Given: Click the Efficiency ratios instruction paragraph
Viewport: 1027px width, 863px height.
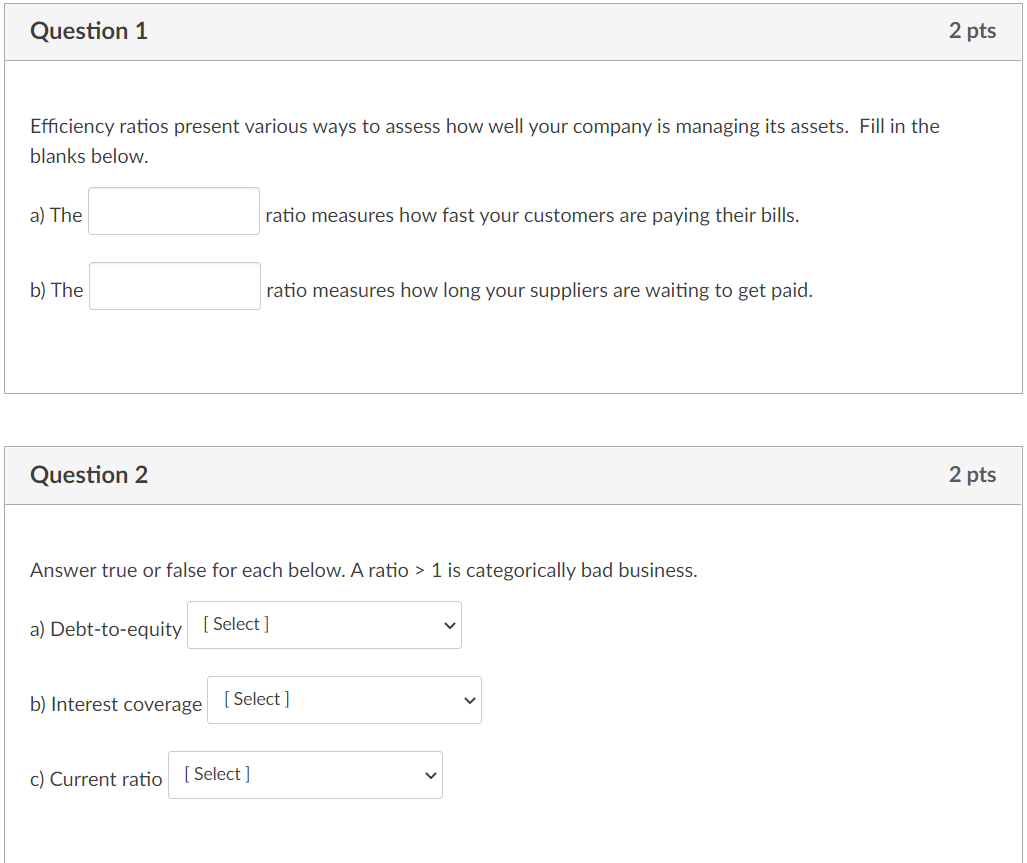Looking at the screenshot, I should coord(485,141).
